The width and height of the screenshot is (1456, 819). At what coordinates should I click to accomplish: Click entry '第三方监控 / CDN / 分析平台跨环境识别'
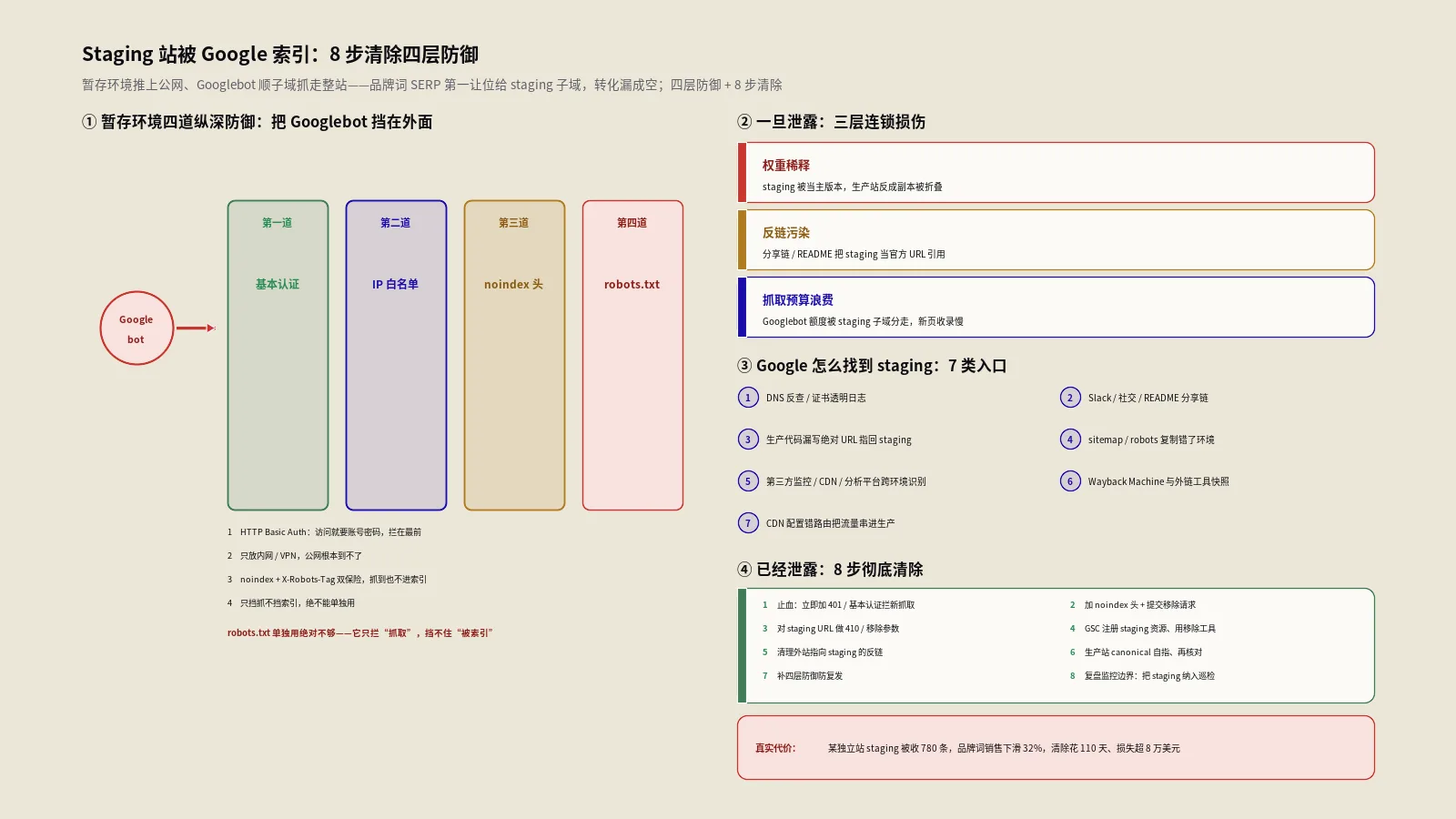[846, 481]
